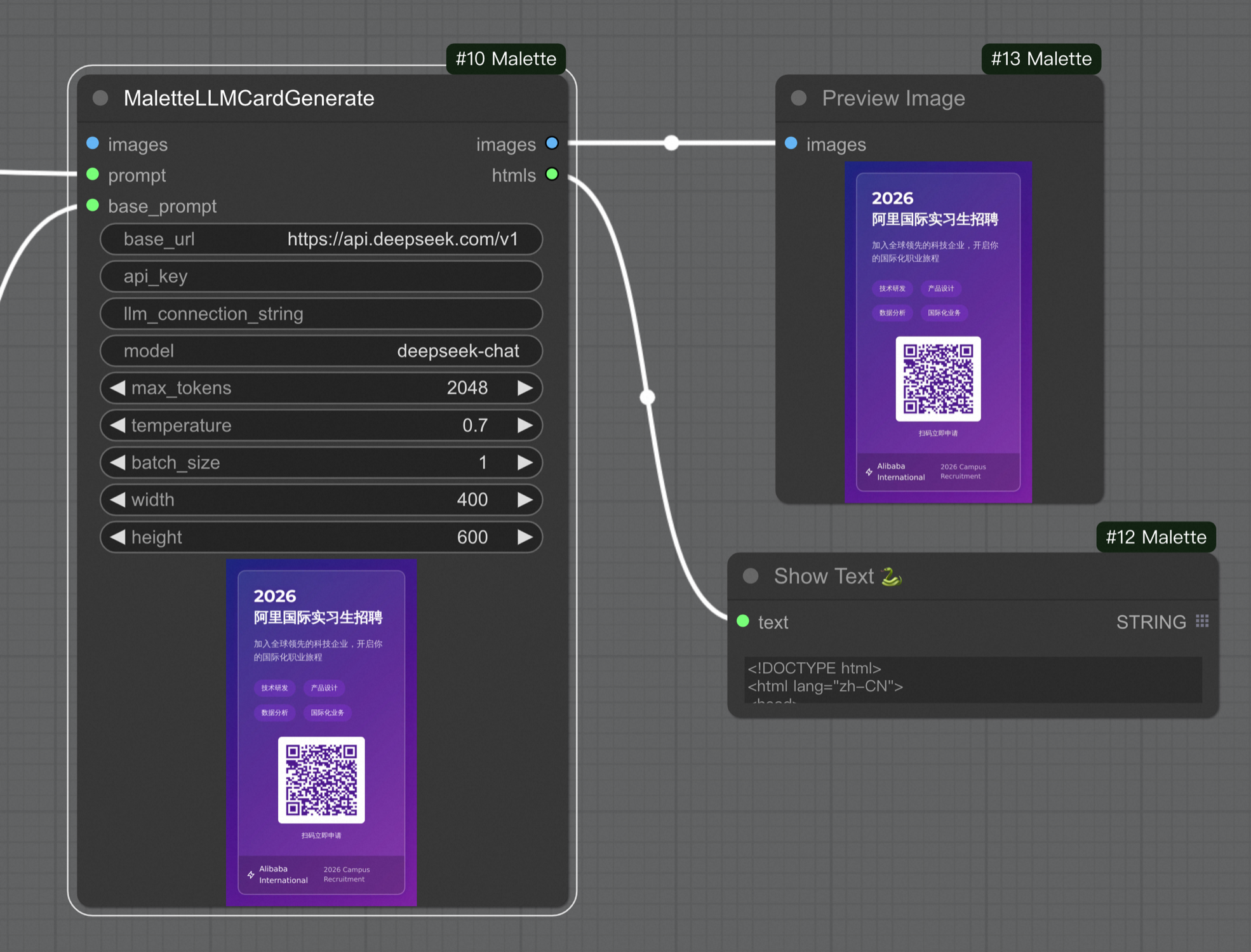The width and height of the screenshot is (1251, 952).
Task: Increase temperature with right arrow
Action: pyautogui.click(x=525, y=426)
